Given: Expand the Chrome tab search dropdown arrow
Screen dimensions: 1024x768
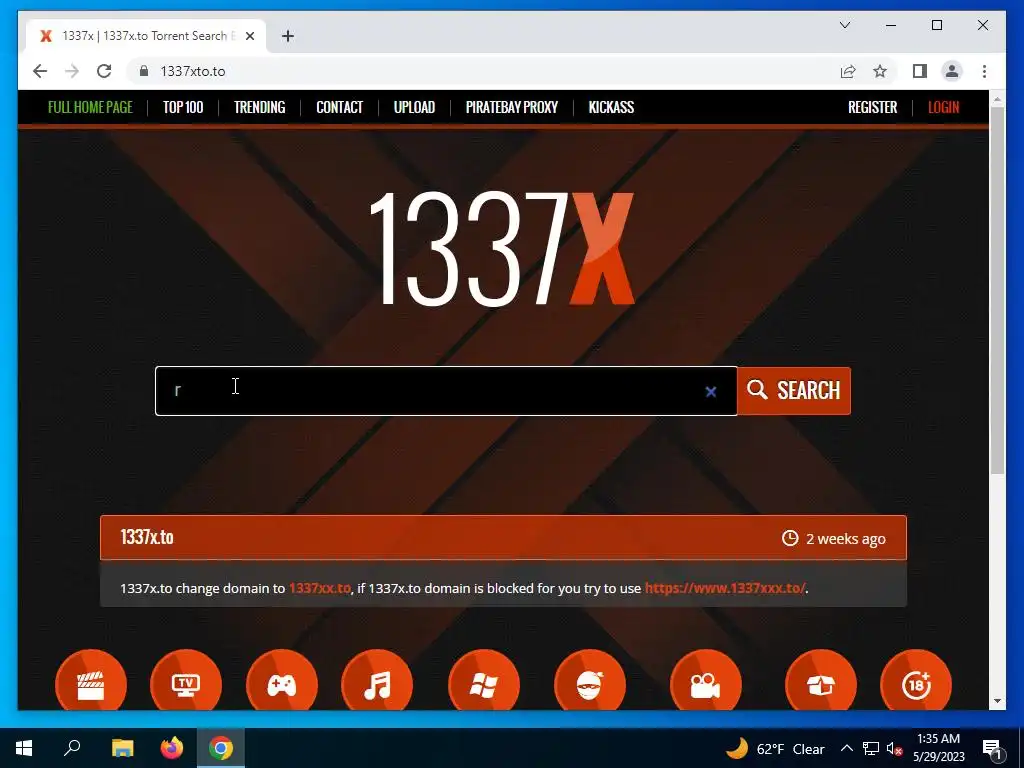Looking at the screenshot, I should click(844, 25).
